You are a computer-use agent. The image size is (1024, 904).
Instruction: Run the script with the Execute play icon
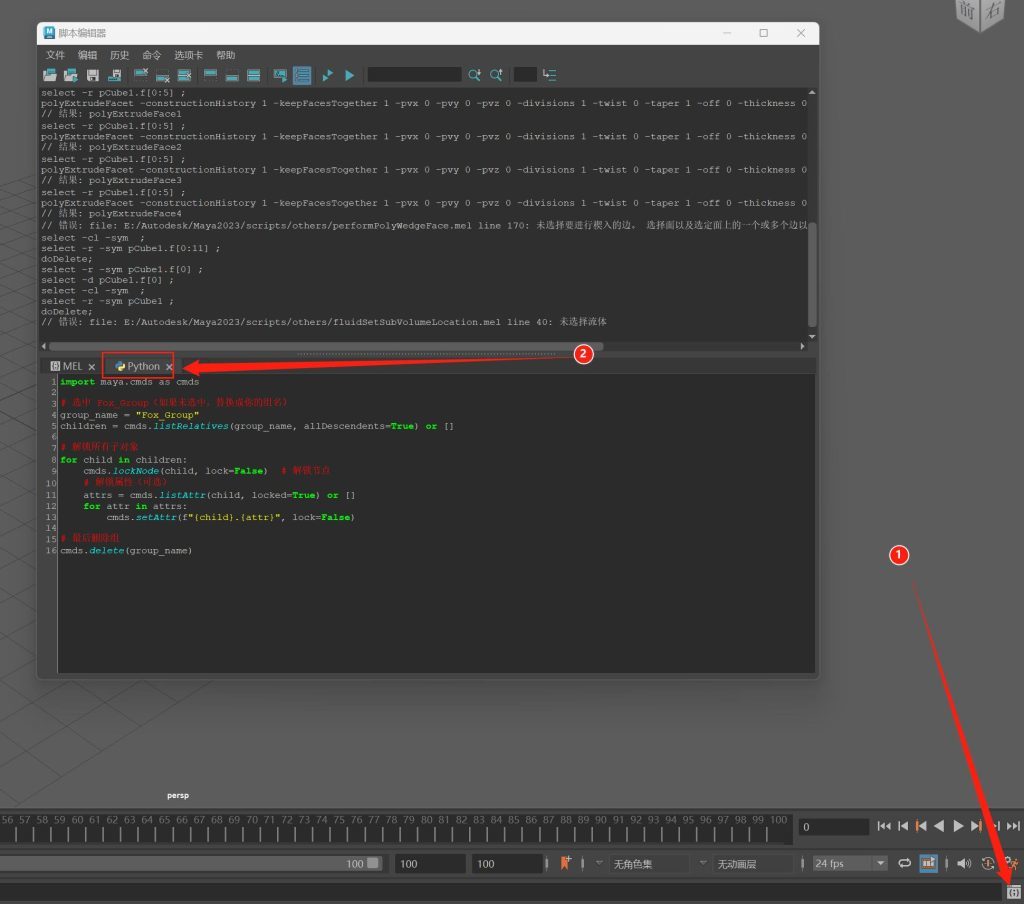[x=349, y=75]
